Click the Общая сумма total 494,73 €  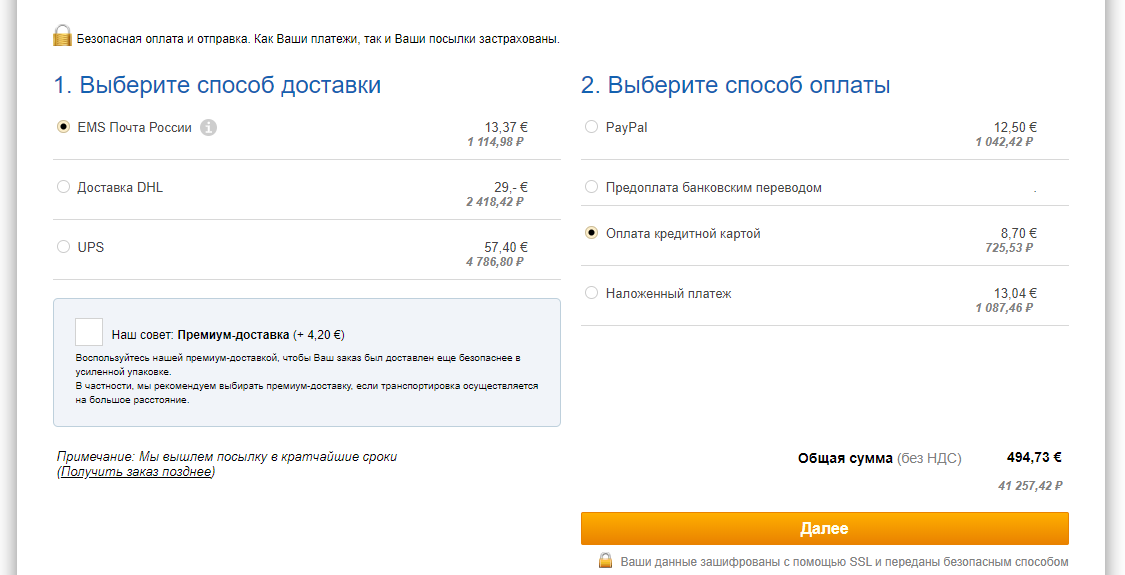(x=1033, y=457)
